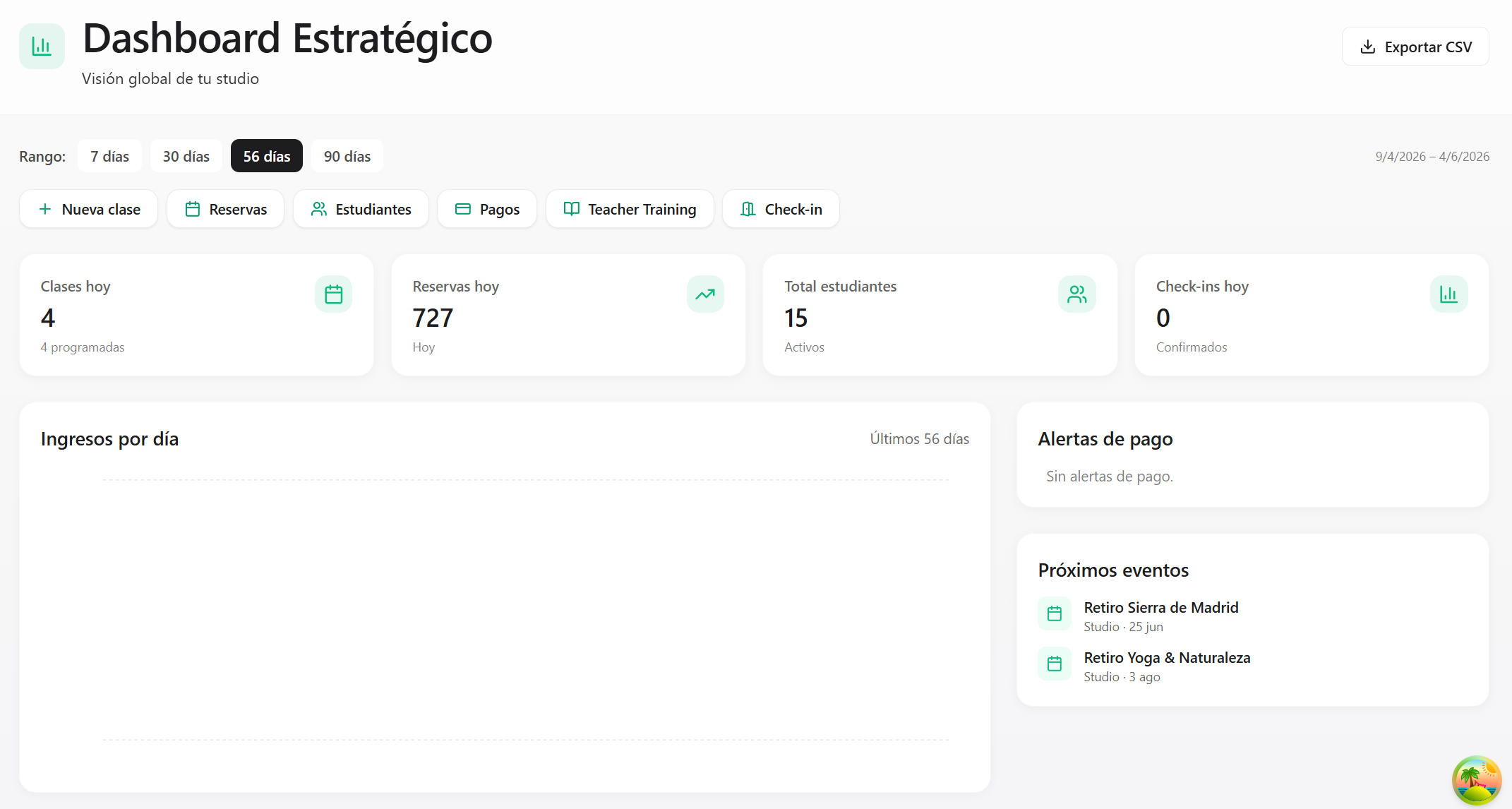The image size is (1512, 809).
Task: Click the Últimos 56 días label
Action: (x=919, y=439)
